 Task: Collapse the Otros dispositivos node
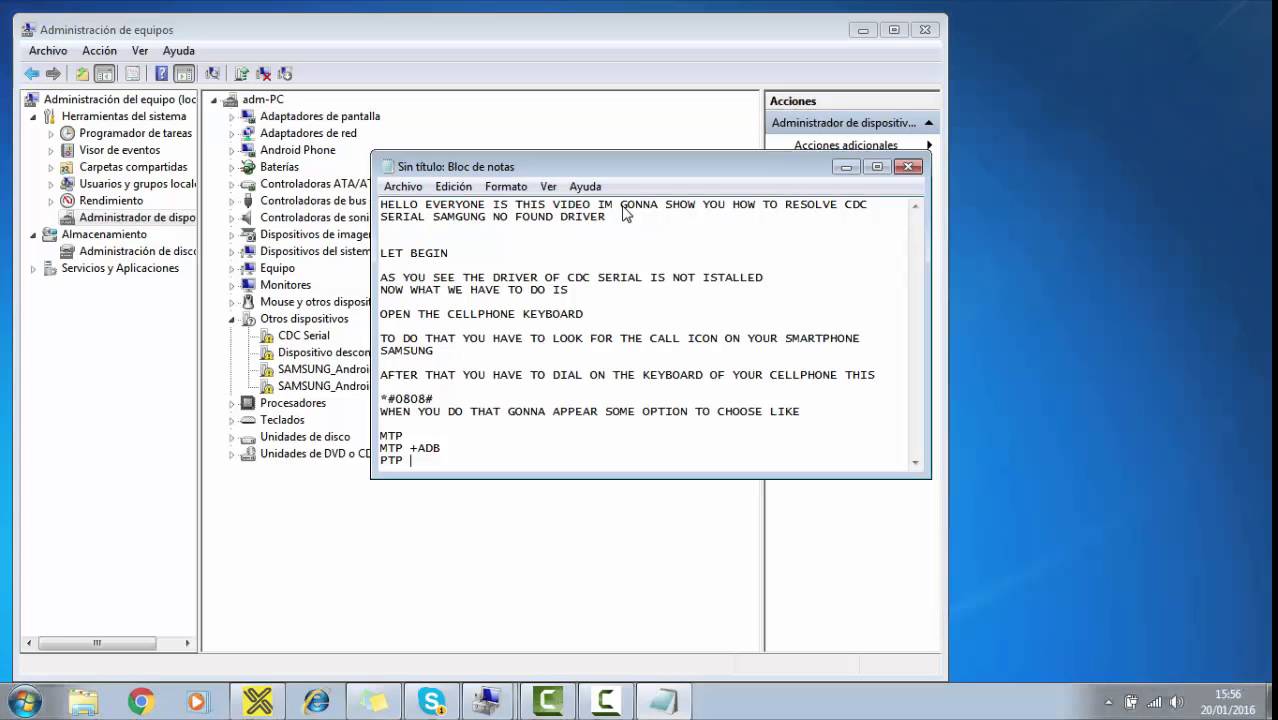231,320
